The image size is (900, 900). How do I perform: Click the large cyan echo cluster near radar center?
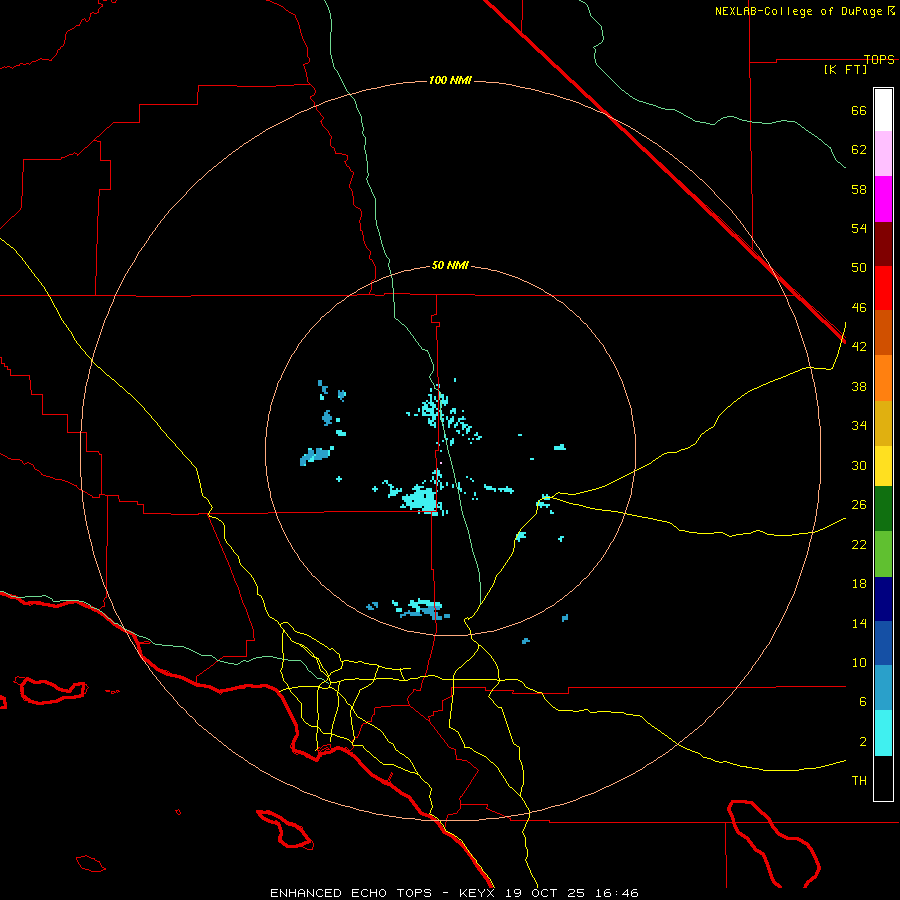423,499
